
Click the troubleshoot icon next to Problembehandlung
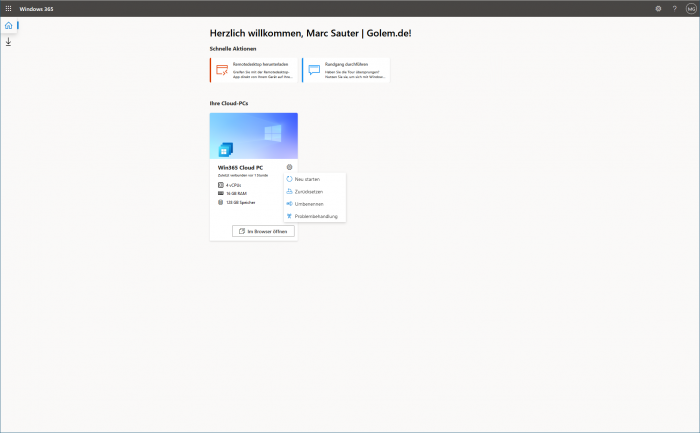click(289, 216)
